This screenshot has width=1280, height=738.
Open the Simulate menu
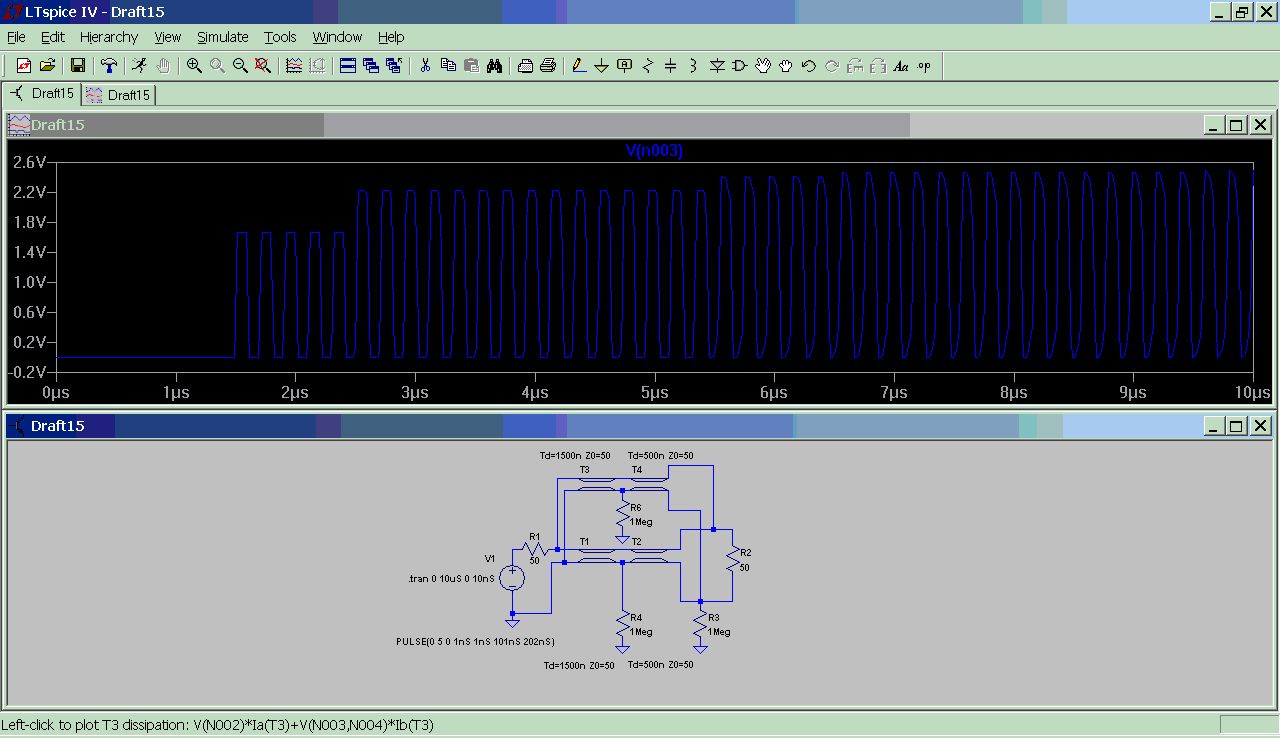[x=222, y=37]
